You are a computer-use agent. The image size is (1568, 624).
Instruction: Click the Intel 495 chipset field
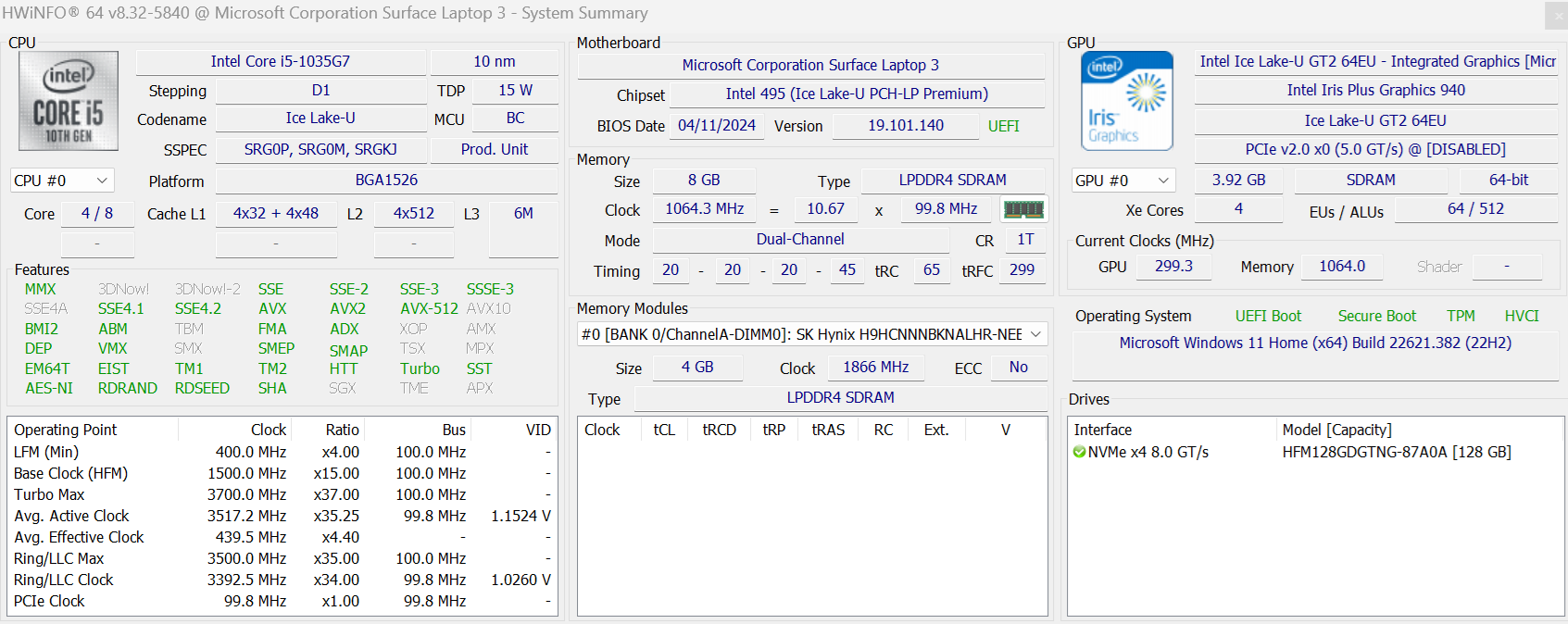856,94
